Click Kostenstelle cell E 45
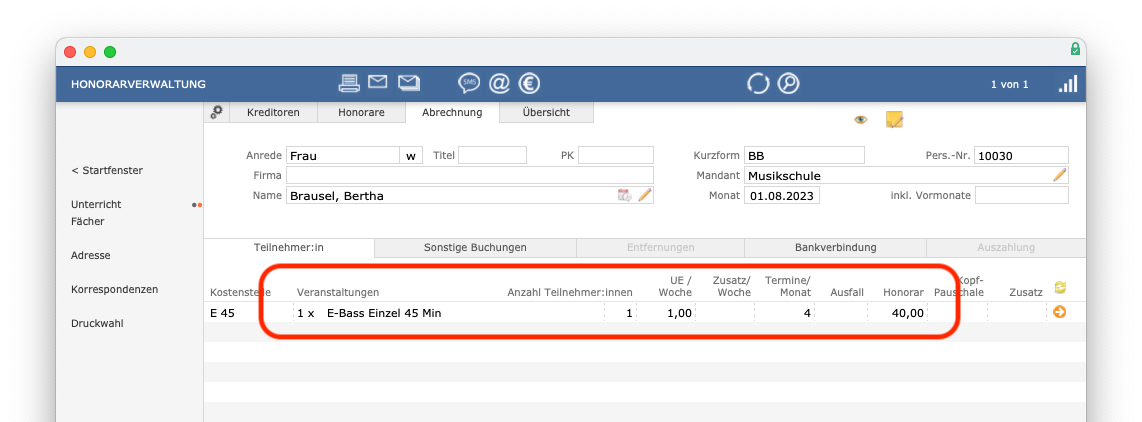Viewport: 1142px width, 422px height. click(x=223, y=313)
